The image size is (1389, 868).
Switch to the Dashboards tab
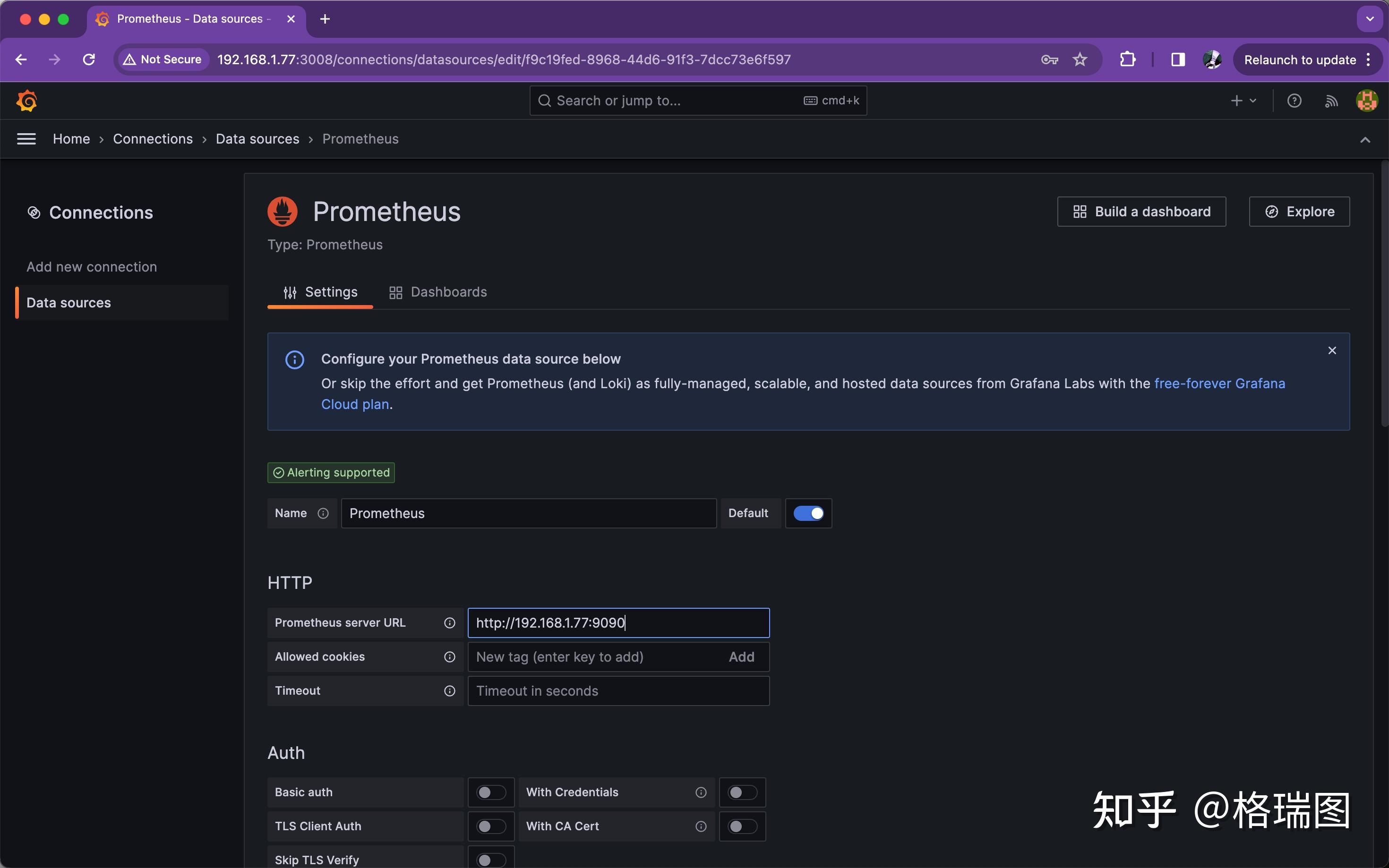pos(438,292)
